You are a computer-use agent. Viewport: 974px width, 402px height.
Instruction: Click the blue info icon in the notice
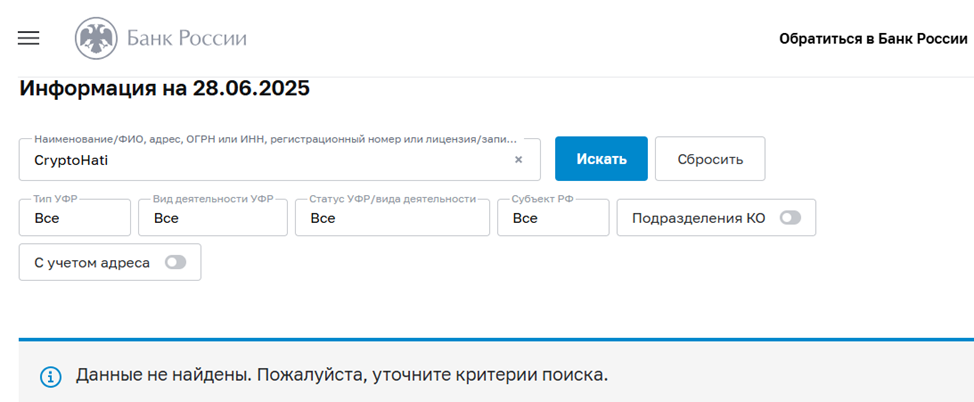click(x=49, y=377)
